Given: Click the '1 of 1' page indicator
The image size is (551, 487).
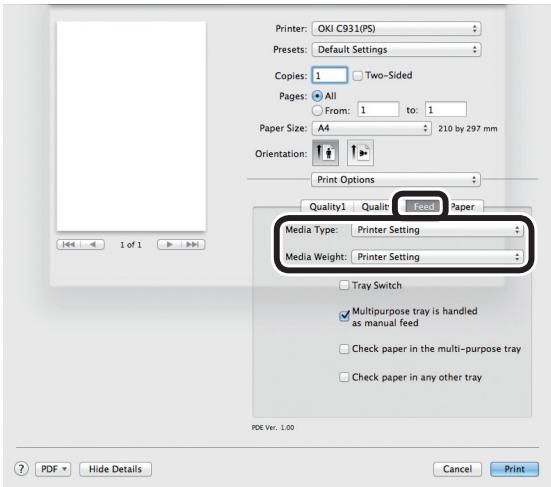Looking at the screenshot, I should point(131,245).
